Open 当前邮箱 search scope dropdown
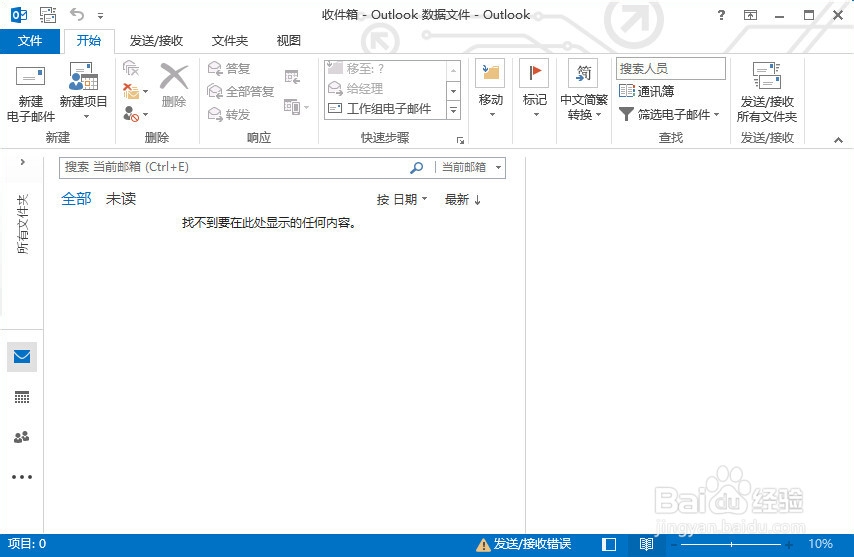Viewport: 854px width, 557px height. click(471, 168)
